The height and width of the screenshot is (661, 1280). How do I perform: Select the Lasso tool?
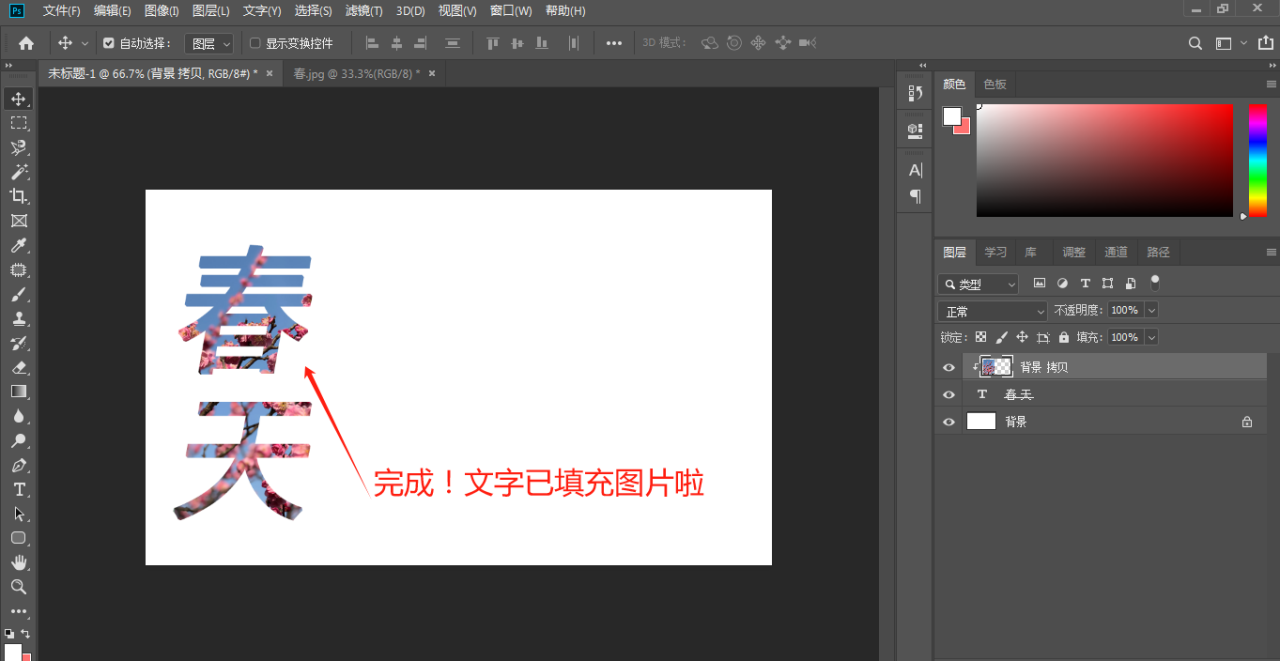[x=18, y=148]
